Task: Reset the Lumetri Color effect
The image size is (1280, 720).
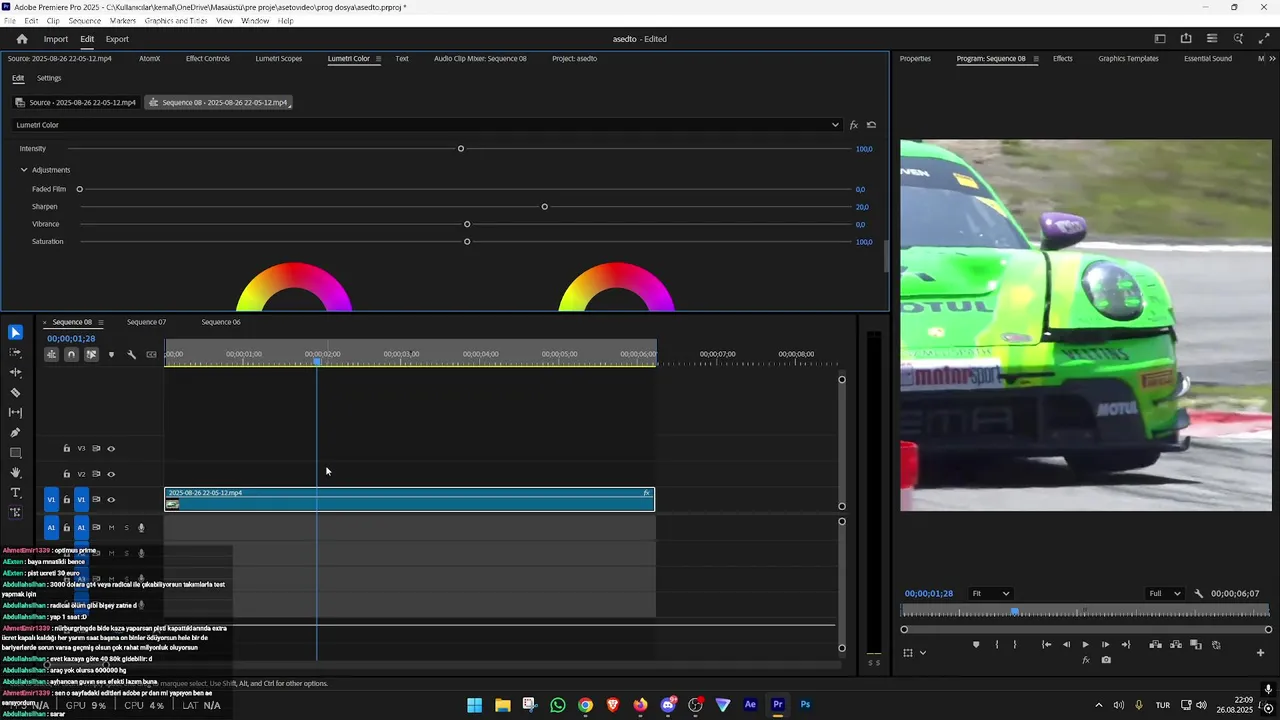Action: click(871, 125)
